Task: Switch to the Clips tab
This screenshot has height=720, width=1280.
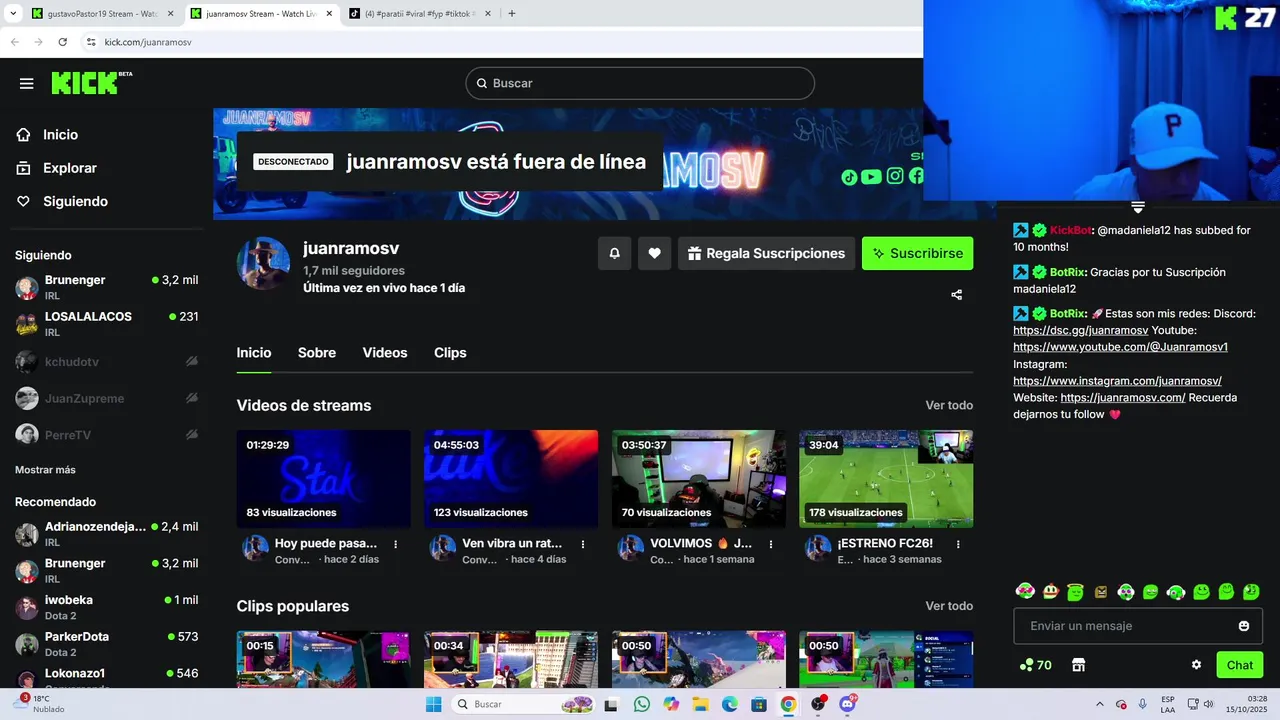Action: [450, 353]
